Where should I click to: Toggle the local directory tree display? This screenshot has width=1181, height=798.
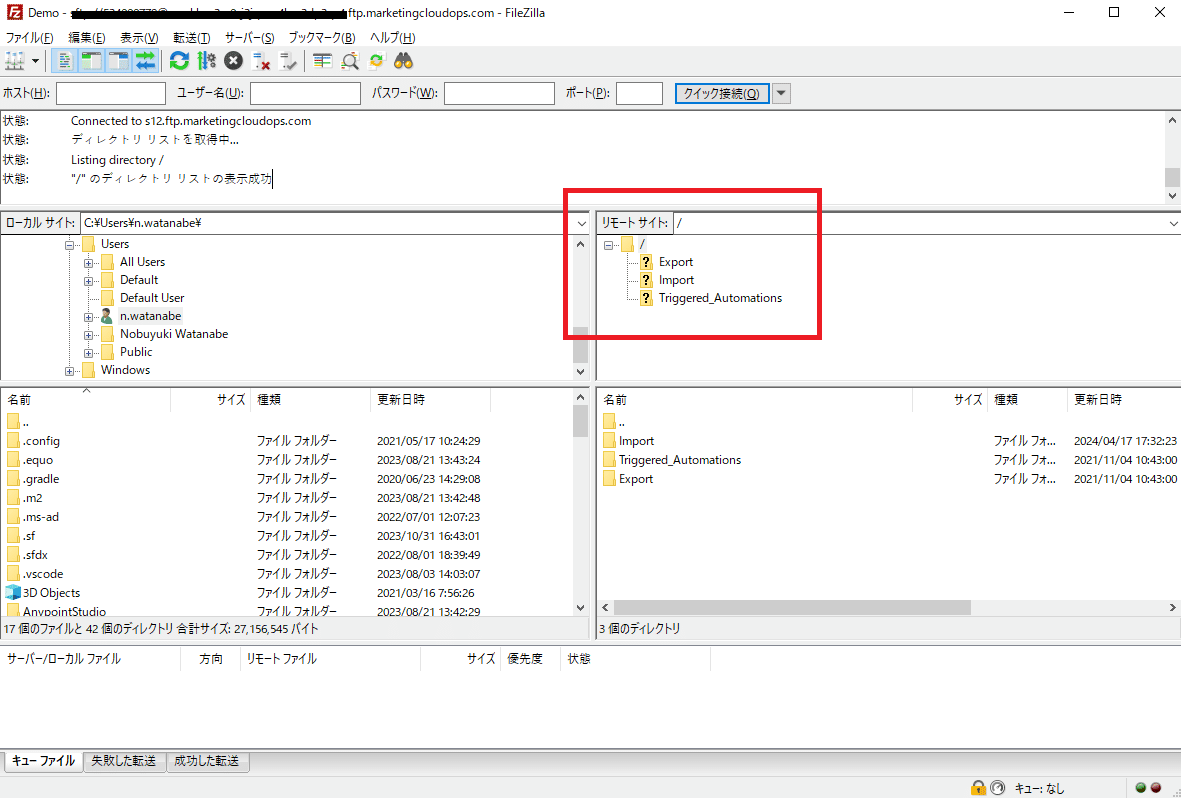(92, 61)
